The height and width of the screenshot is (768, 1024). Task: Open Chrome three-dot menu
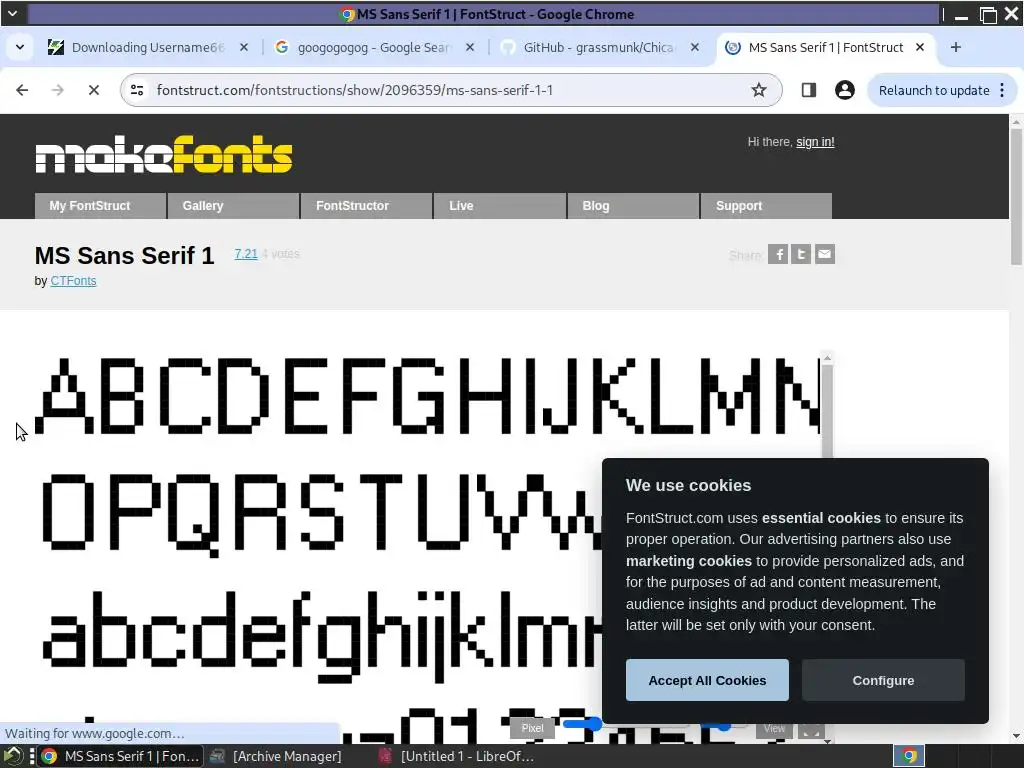click(1002, 90)
